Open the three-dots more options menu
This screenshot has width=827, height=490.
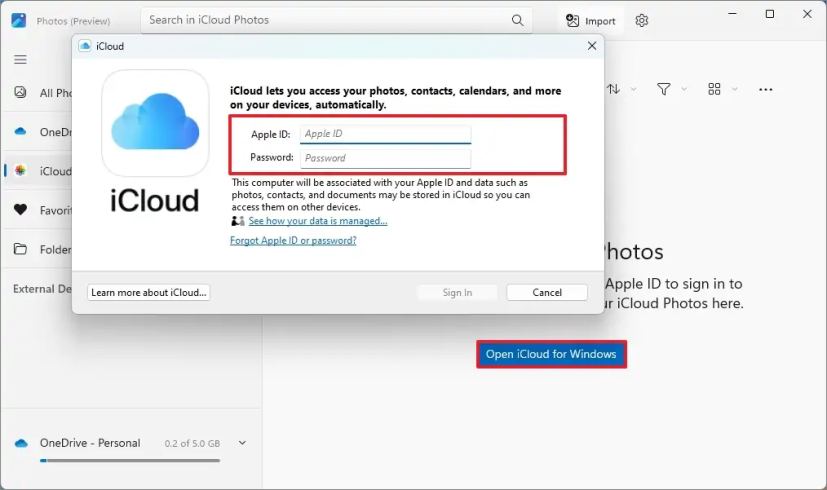(765, 90)
